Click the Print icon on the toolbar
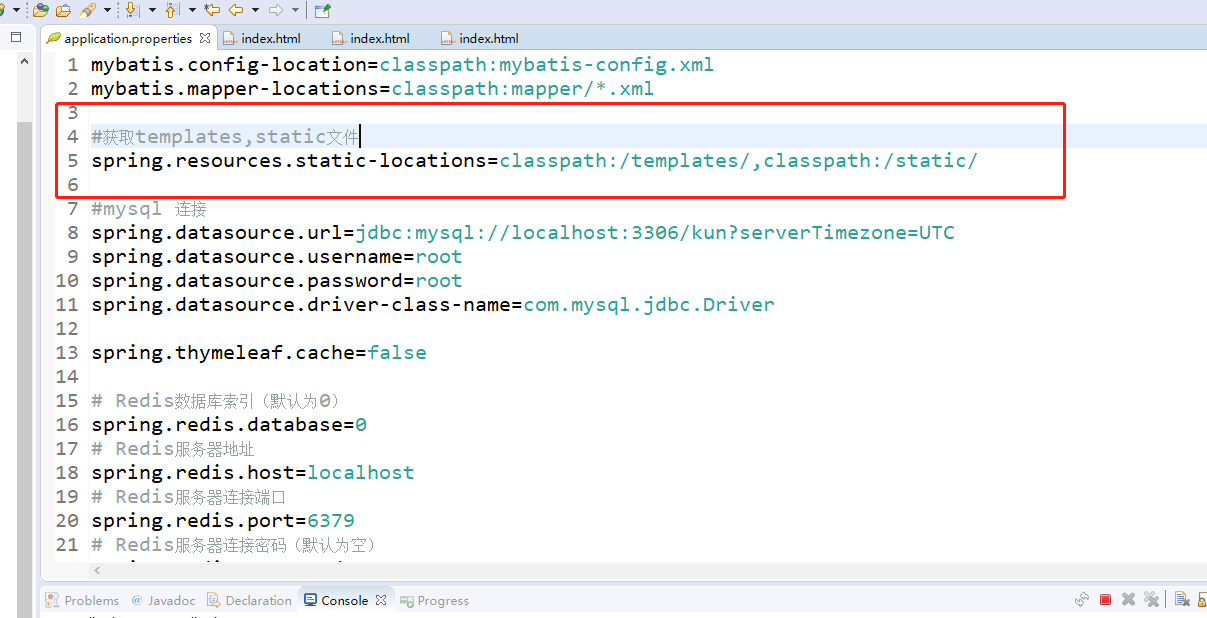The image size is (1207, 618). point(63,11)
